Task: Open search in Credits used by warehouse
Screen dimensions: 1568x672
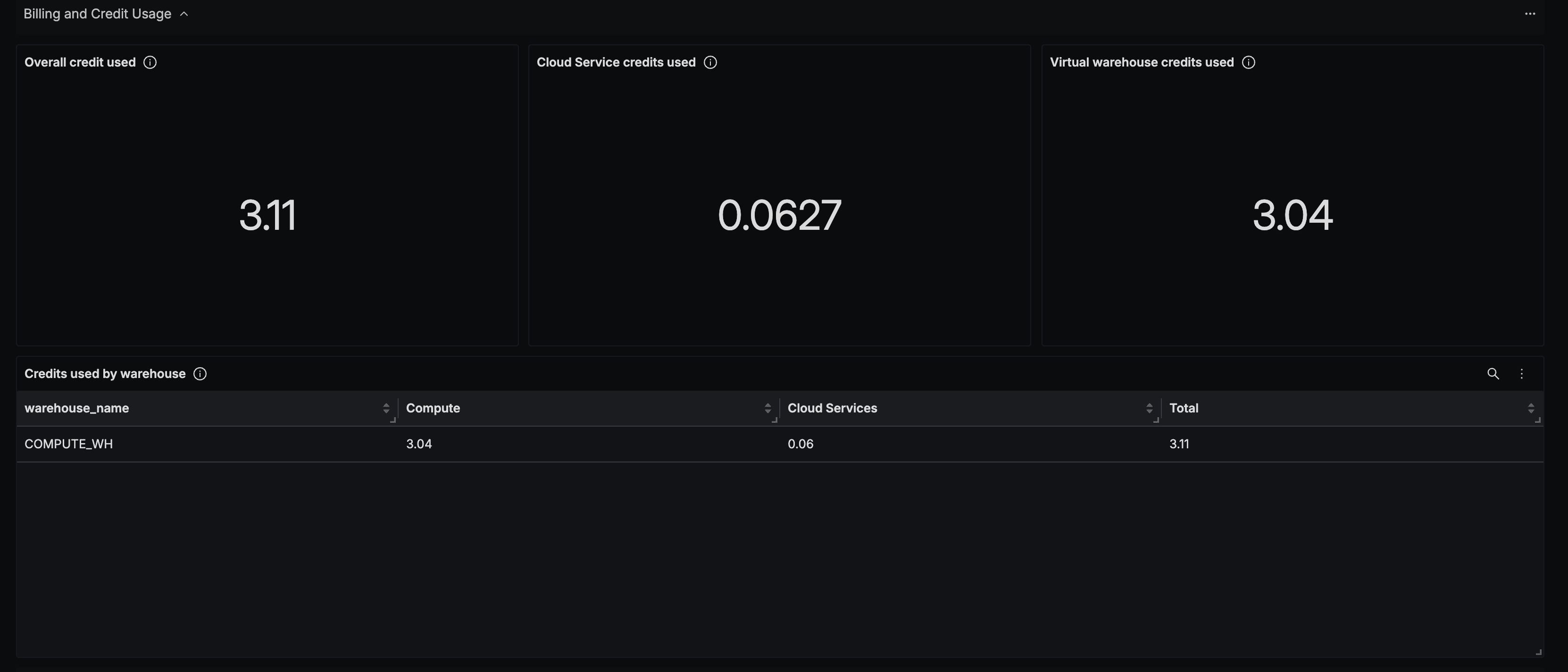Action: [x=1493, y=374]
